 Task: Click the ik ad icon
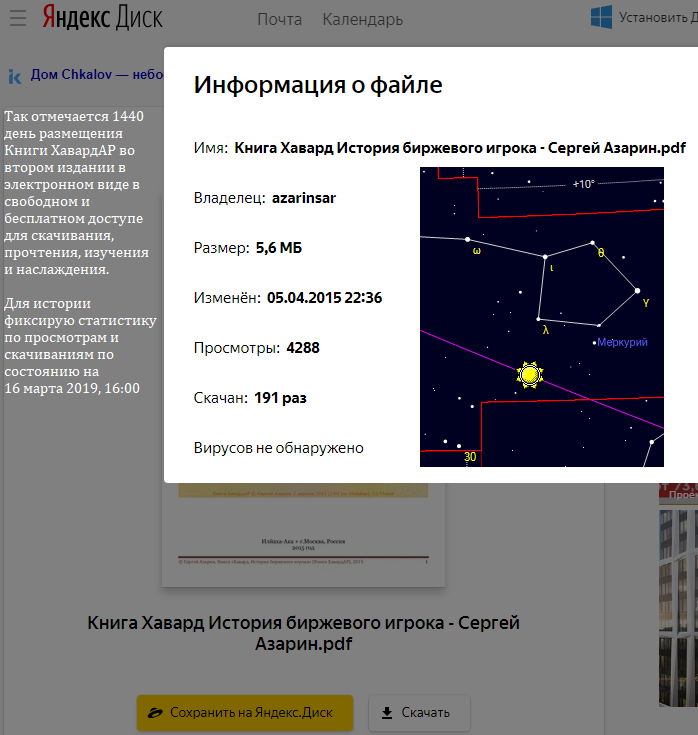tap(15, 75)
